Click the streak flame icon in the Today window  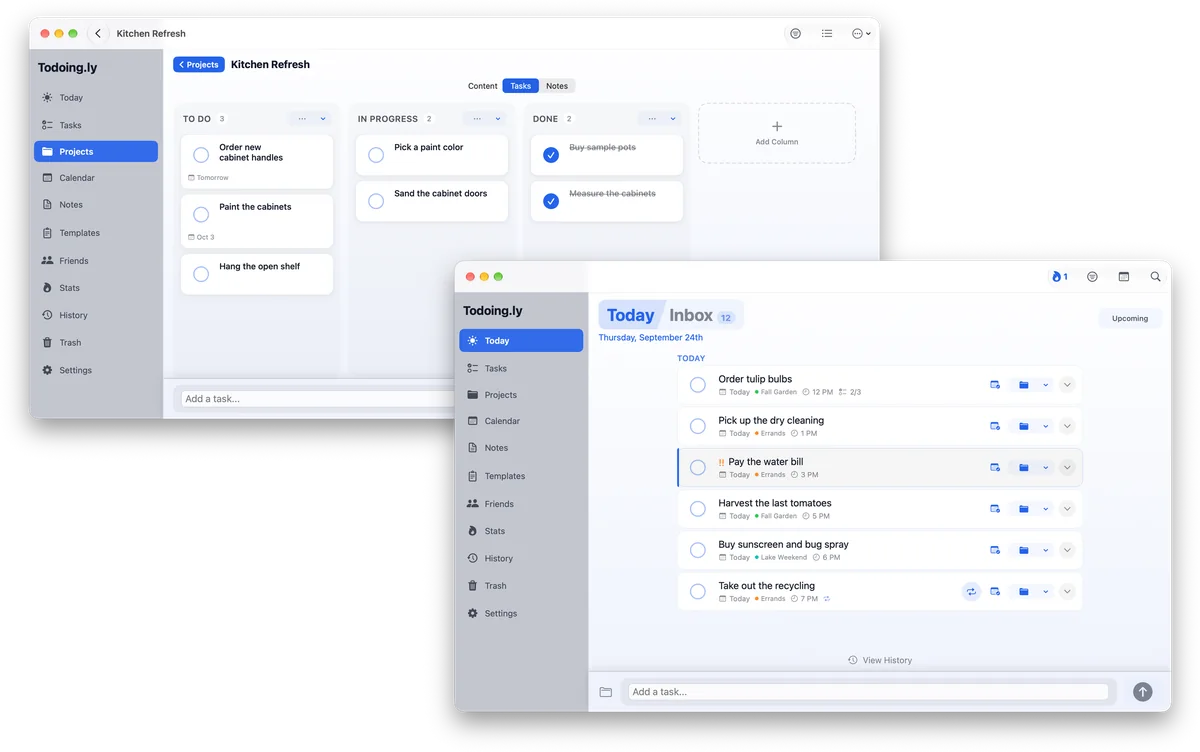point(1059,276)
